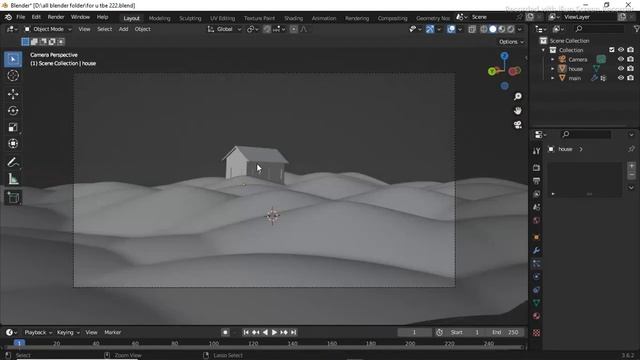The height and width of the screenshot is (360, 640).
Task: Hide the house object in viewport
Action: [x=621, y=69]
